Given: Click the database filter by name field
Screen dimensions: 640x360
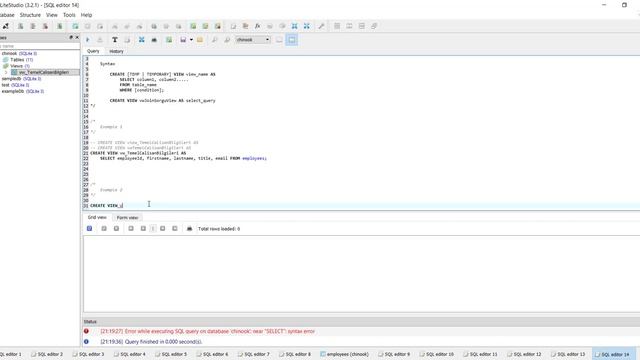Looking at the screenshot, I should tap(40, 46).
